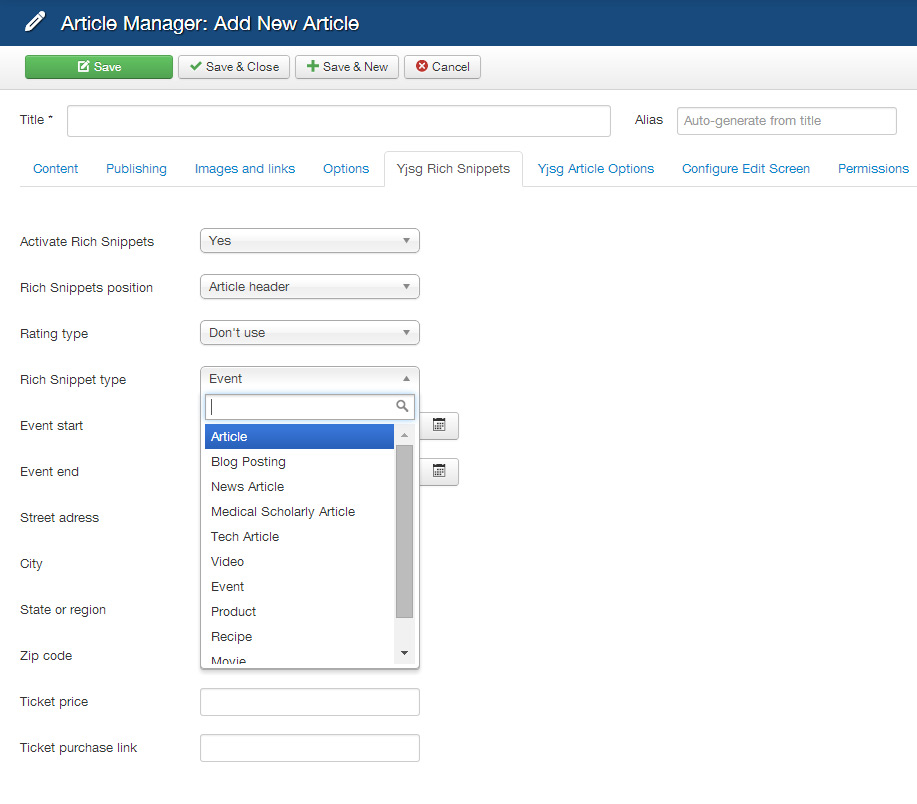
Task: Click the Rich Snippets position label
Action: (x=86, y=288)
